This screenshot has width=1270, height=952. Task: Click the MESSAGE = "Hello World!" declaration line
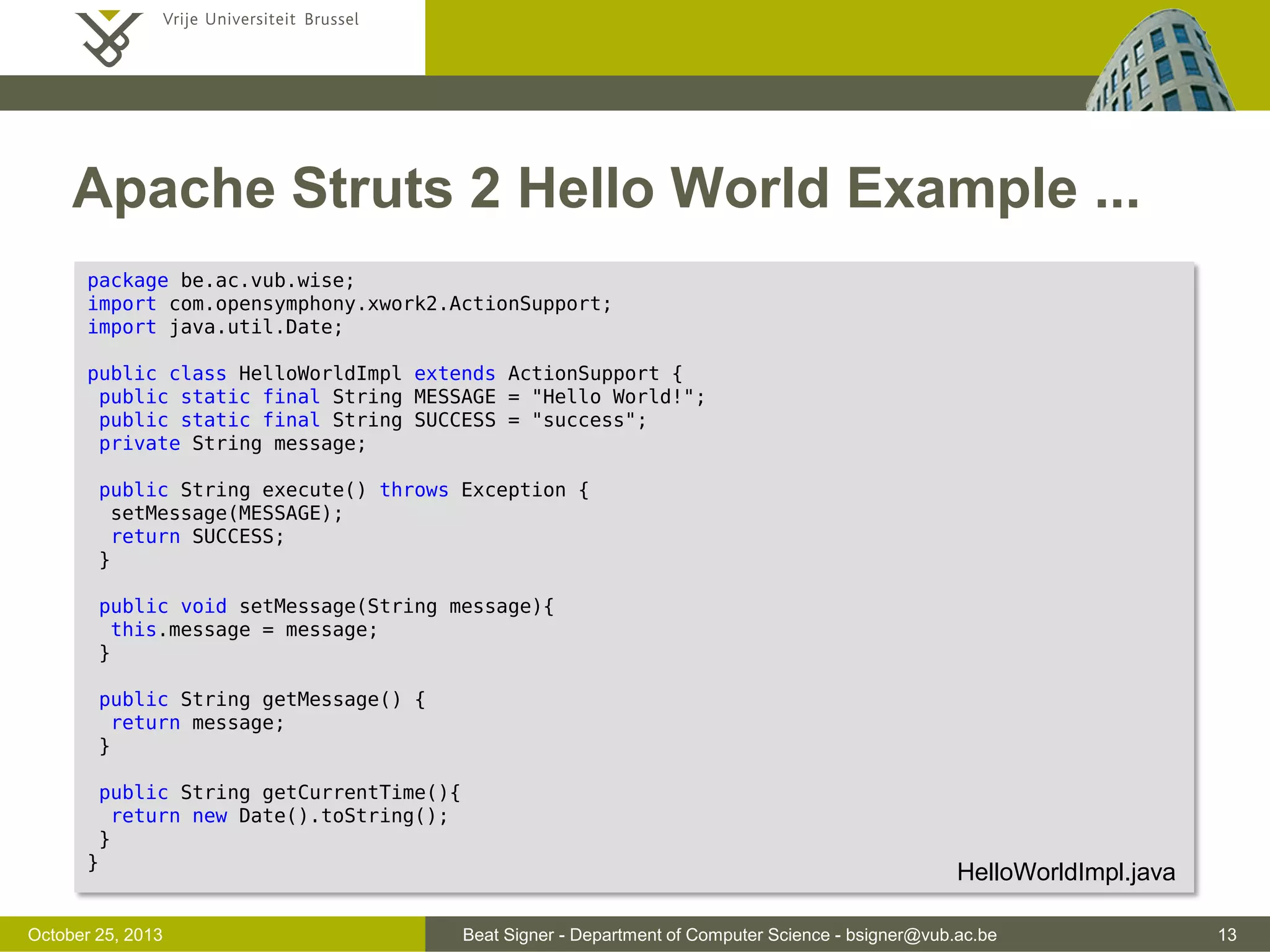(402, 397)
